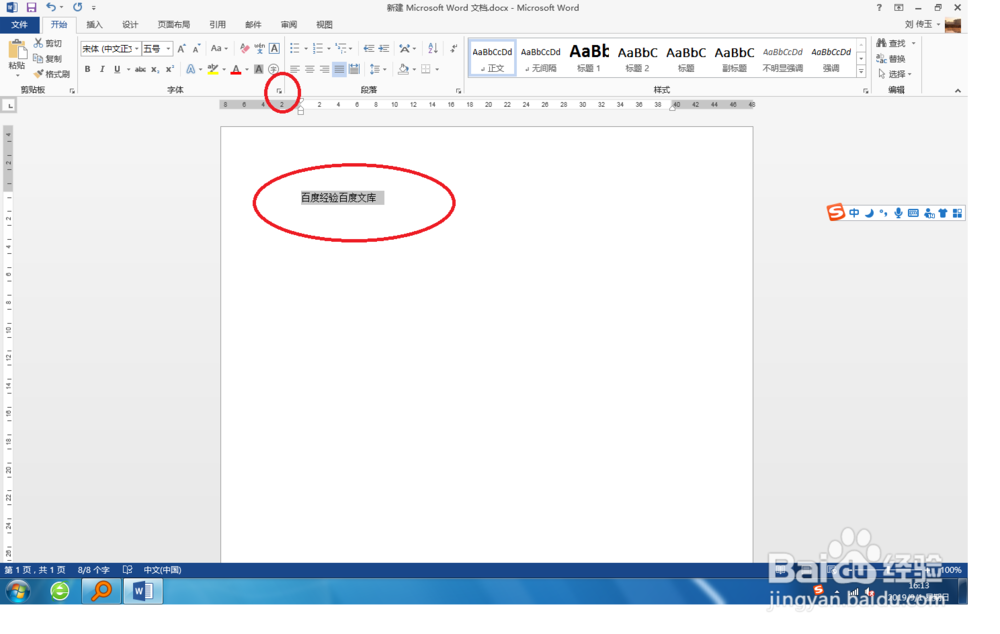This screenshot has width=1000, height=634.
Task: Click the Replace (替换) button
Action: (x=892, y=59)
